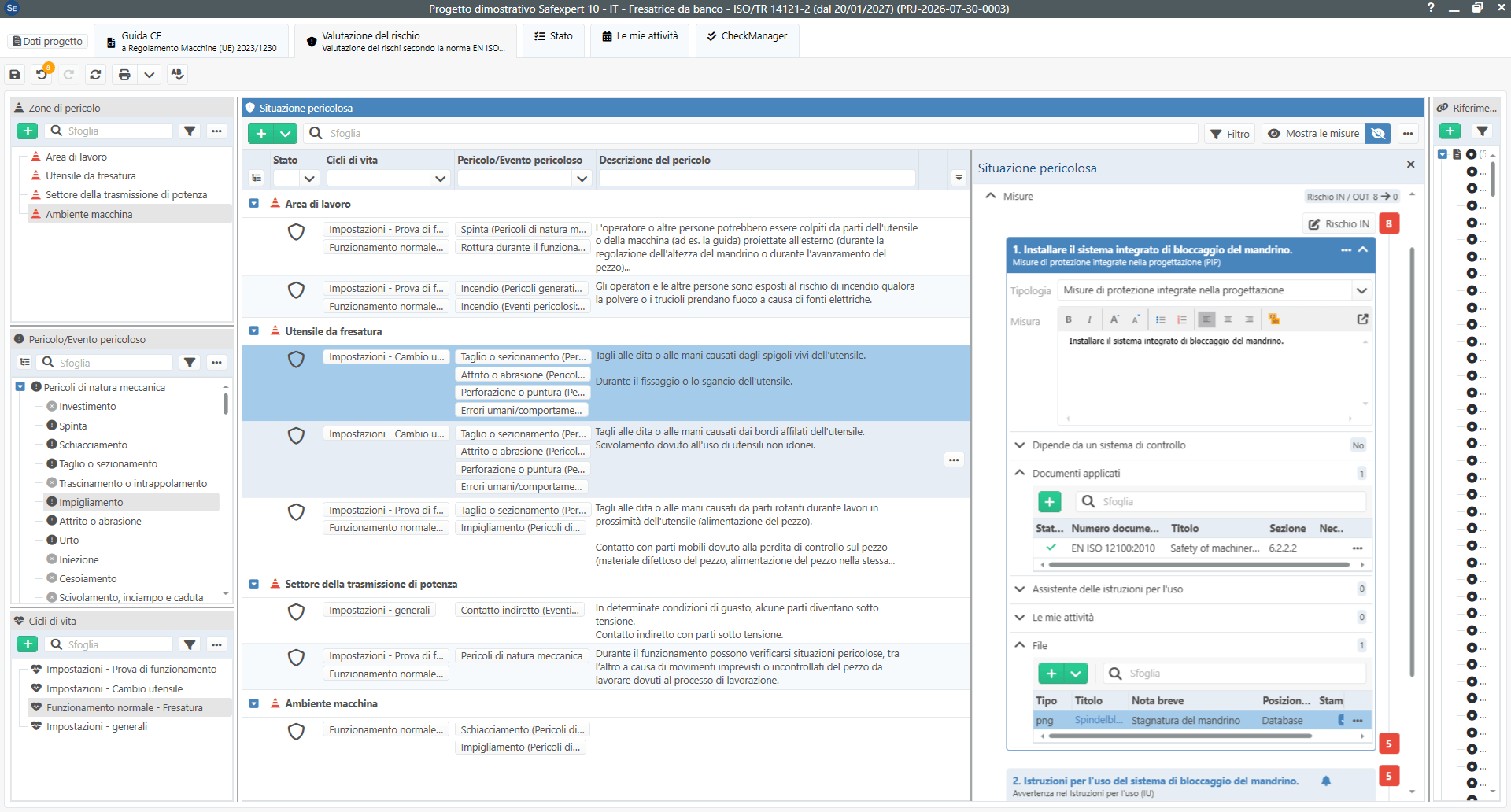The width and height of the screenshot is (1511, 812).
Task: Toggle status shield of Contatto indiretto row
Action: click(296, 611)
